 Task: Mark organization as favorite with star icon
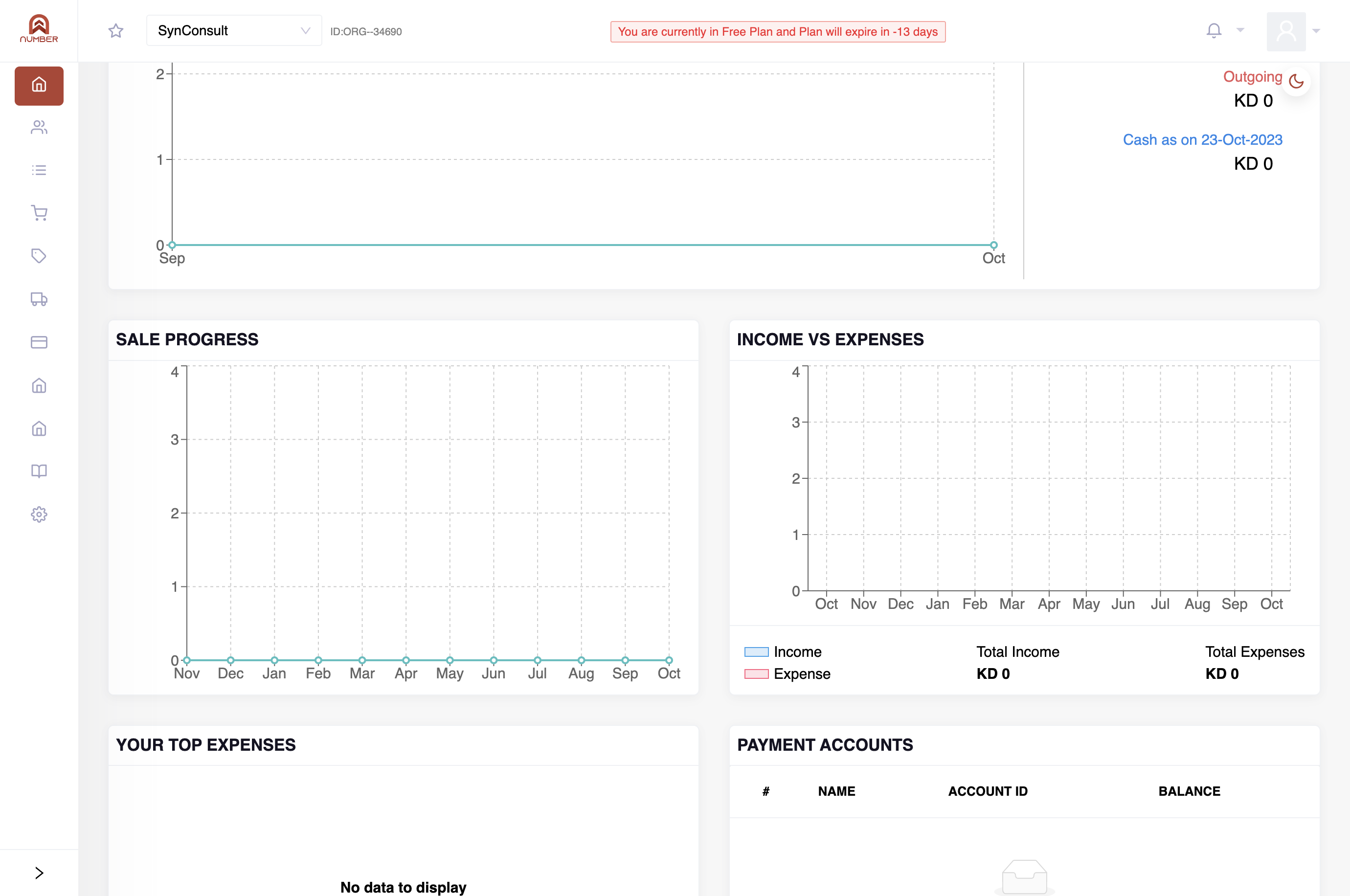(116, 31)
